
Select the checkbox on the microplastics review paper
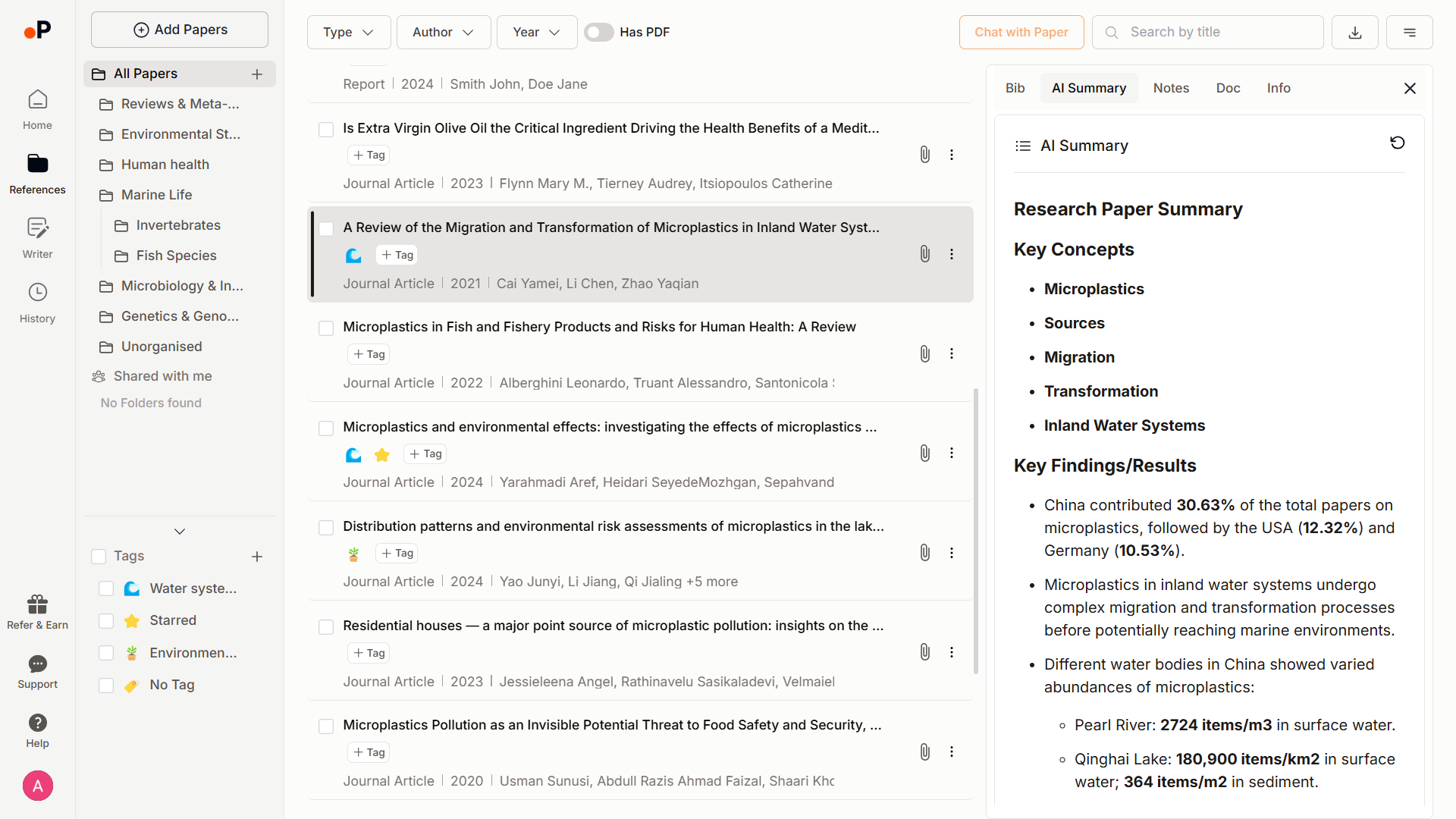(x=325, y=228)
